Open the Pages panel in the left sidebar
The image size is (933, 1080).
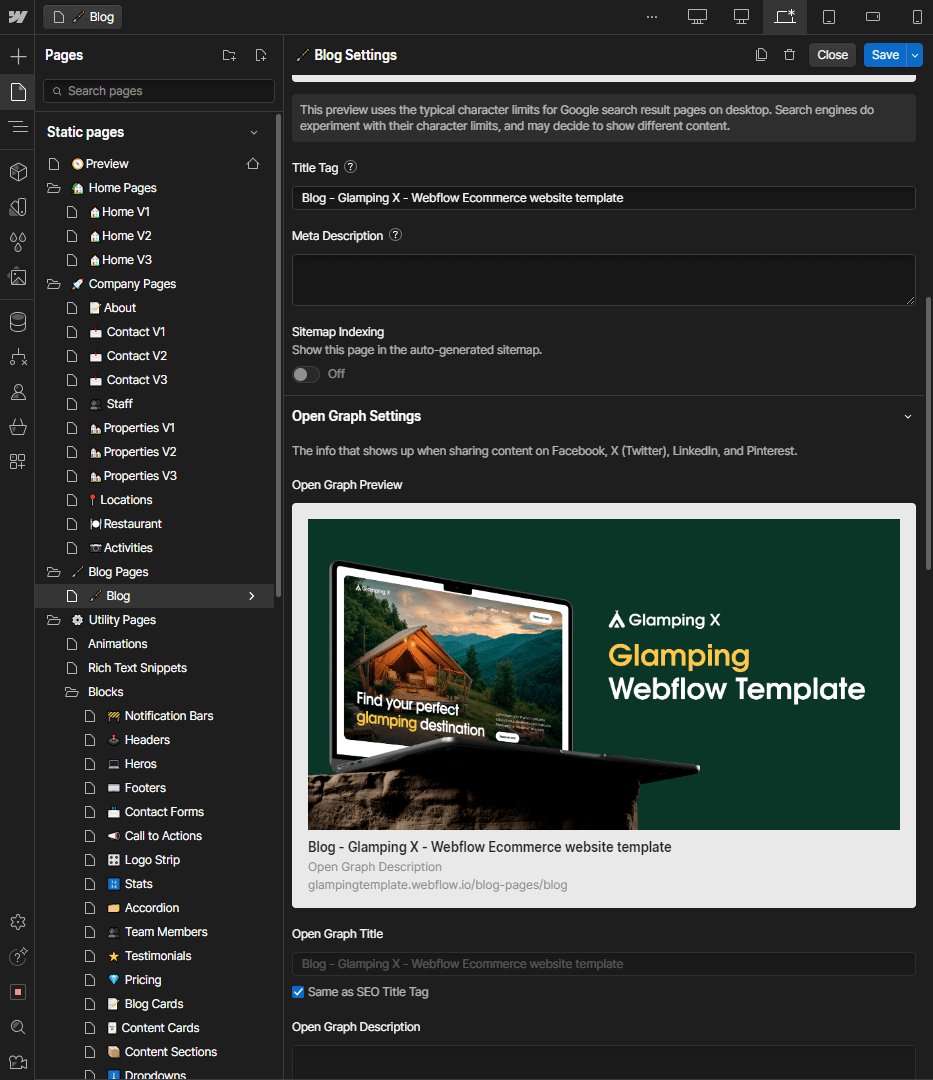pyautogui.click(x=17, y=90)
